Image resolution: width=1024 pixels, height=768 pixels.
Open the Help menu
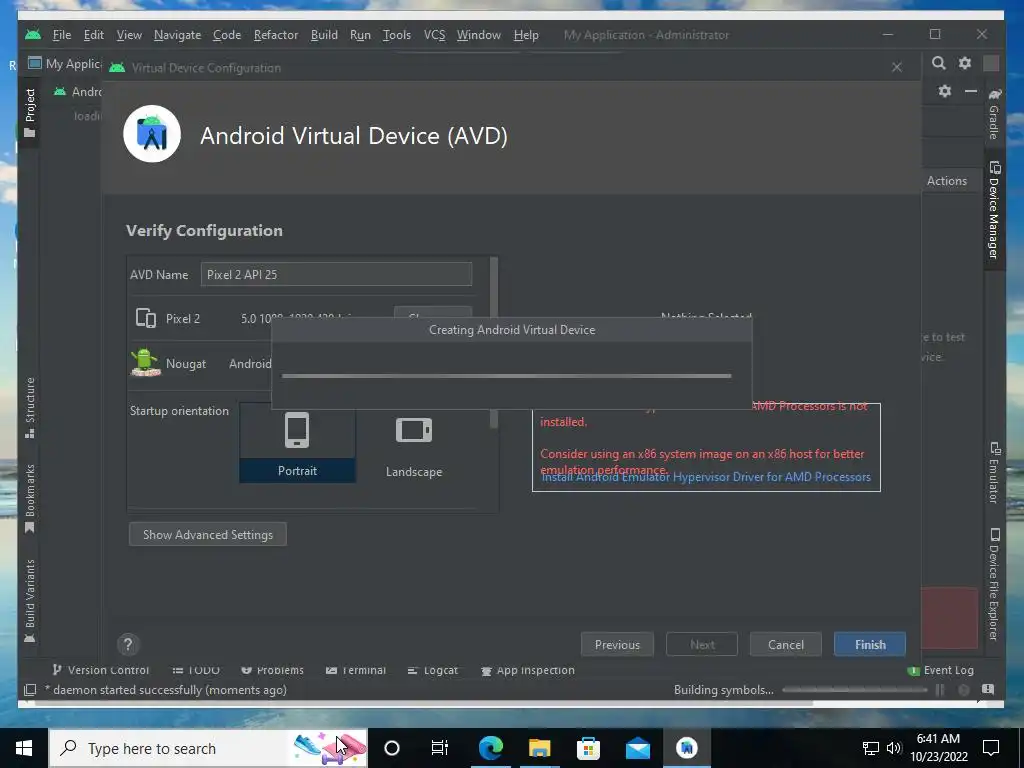[x=526, y=35]
